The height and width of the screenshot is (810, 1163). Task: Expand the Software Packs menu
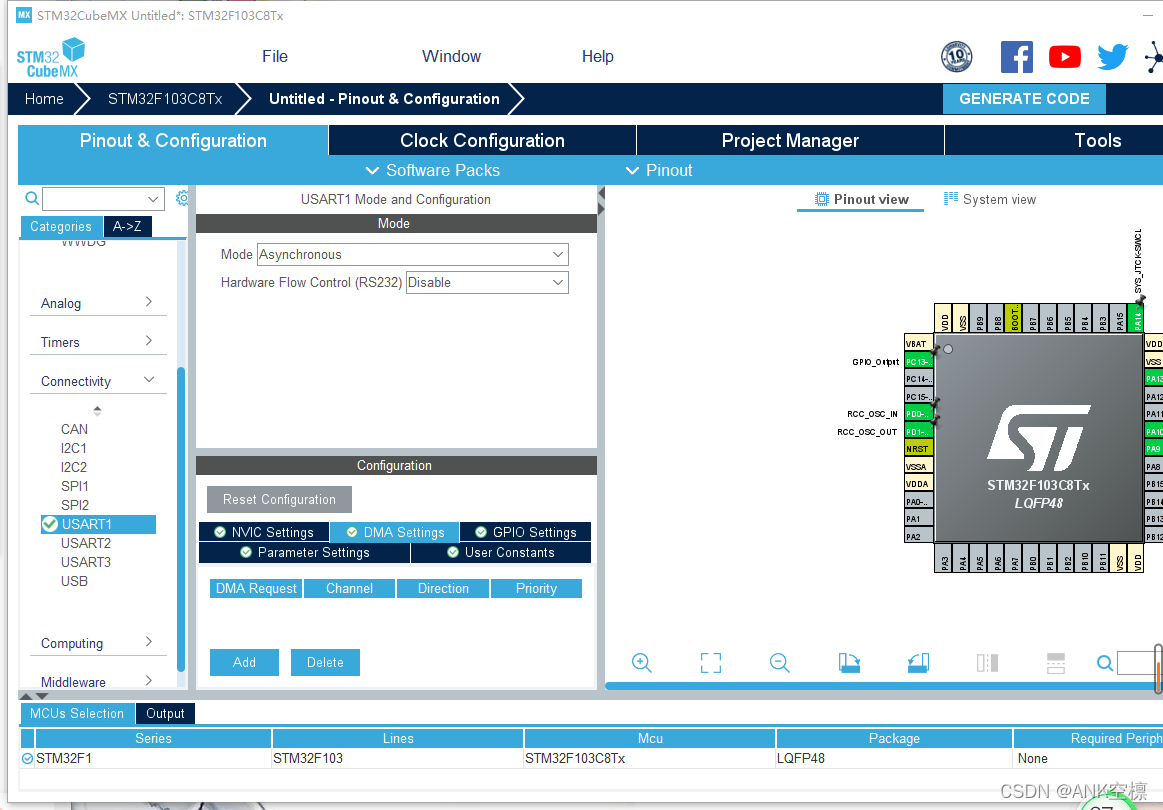click(432, 171)
